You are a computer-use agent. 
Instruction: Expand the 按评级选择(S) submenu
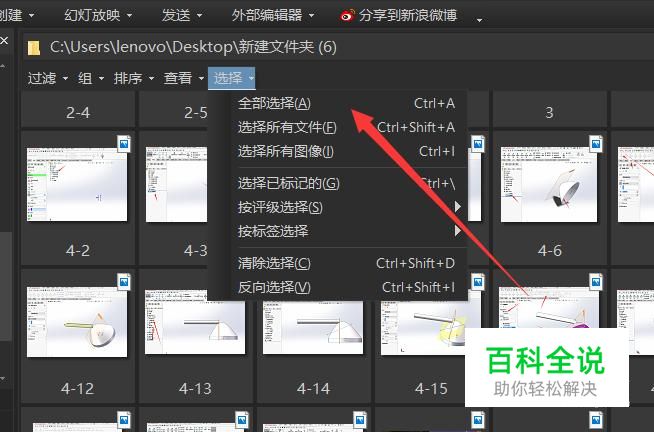[x=347, y=207]
